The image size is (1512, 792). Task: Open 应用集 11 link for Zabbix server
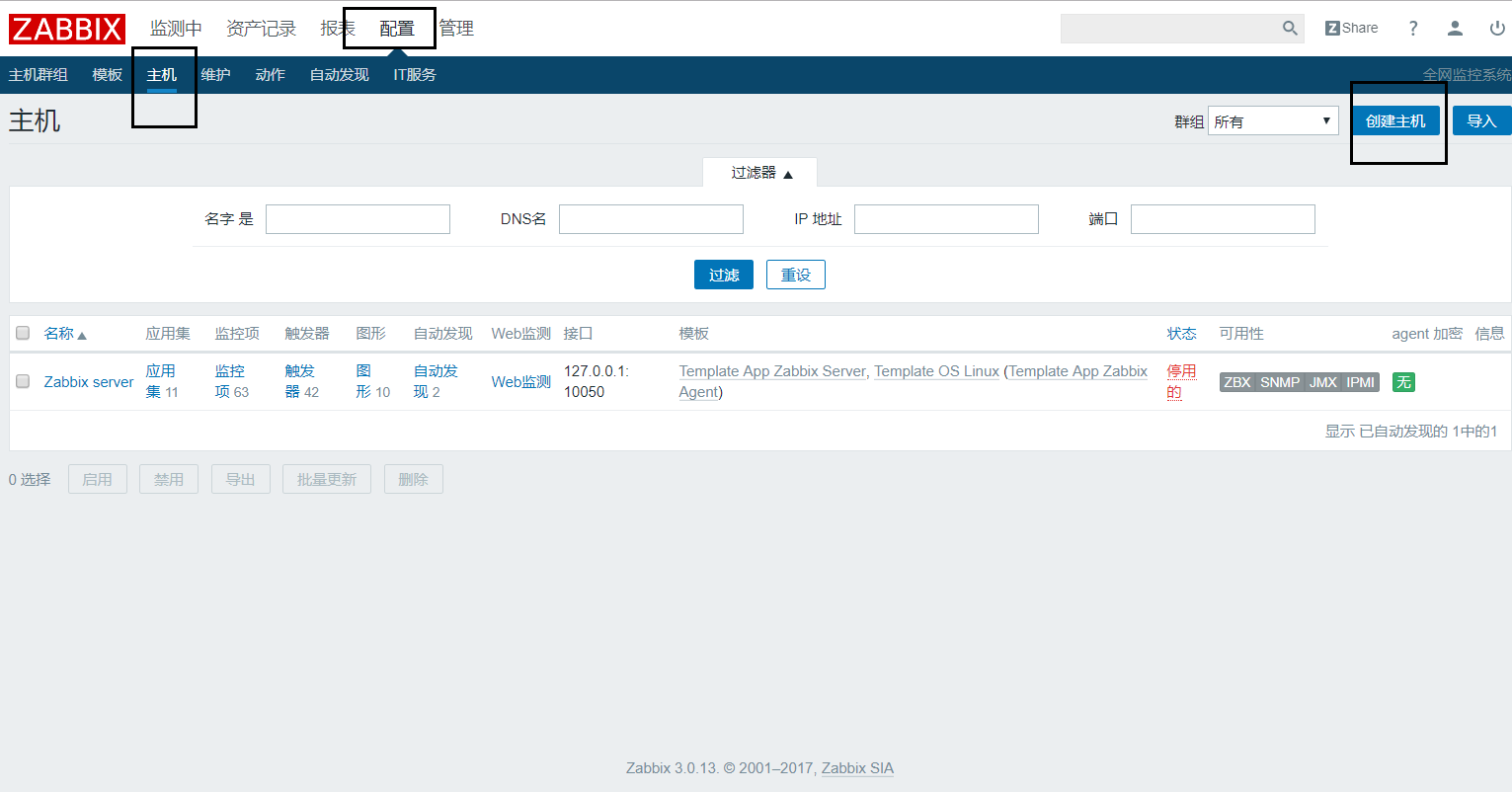tap(162, 381)
